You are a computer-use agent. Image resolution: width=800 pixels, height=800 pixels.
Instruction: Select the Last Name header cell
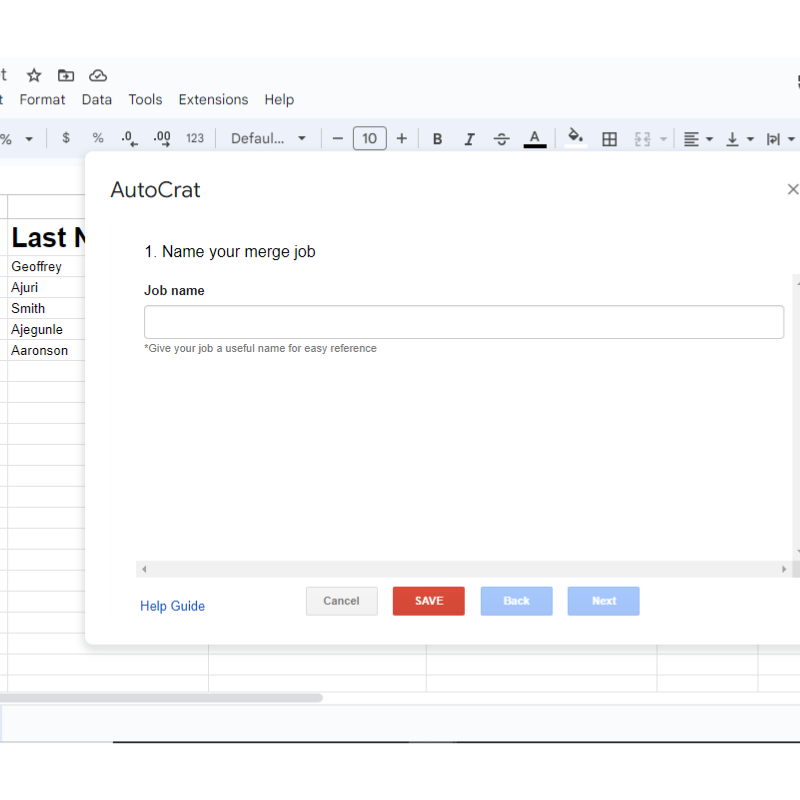point(46,237)
